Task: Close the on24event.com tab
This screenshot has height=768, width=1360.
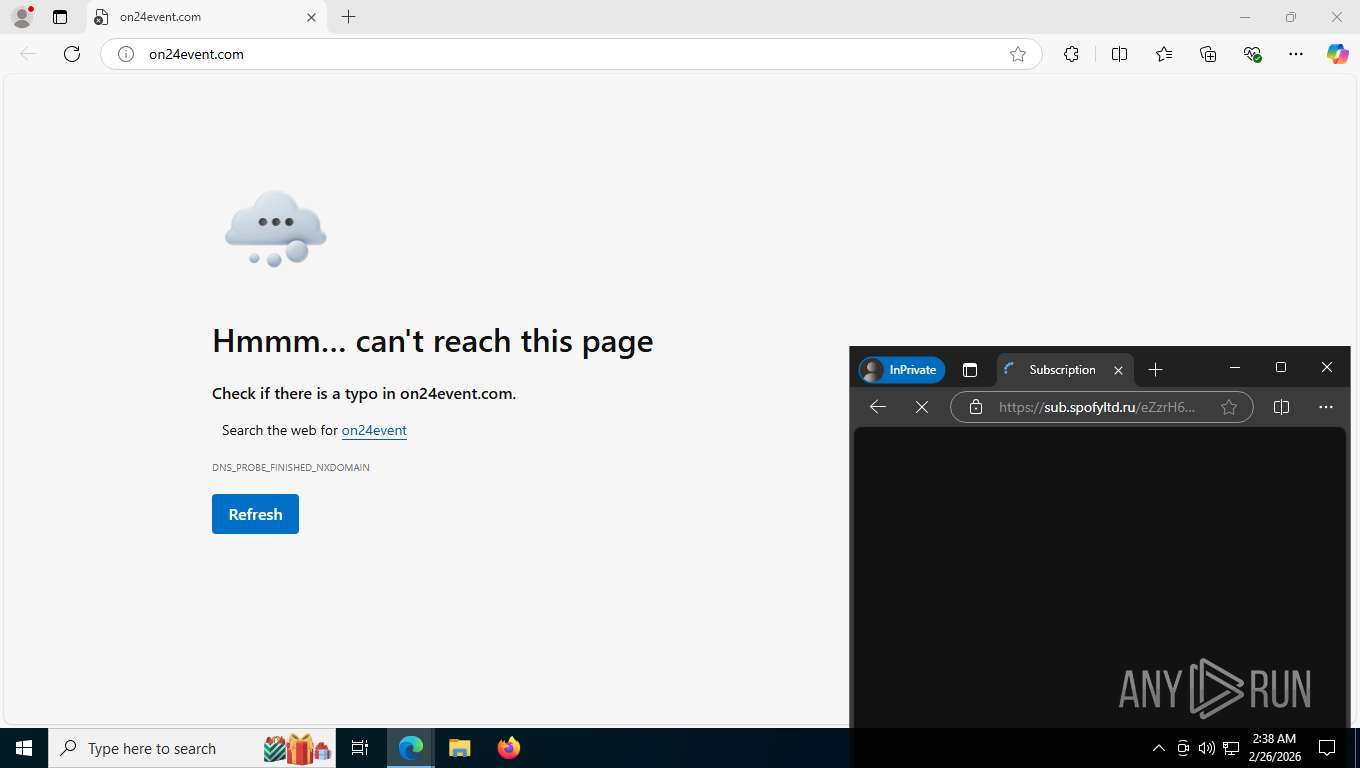Action: [311, 17]
